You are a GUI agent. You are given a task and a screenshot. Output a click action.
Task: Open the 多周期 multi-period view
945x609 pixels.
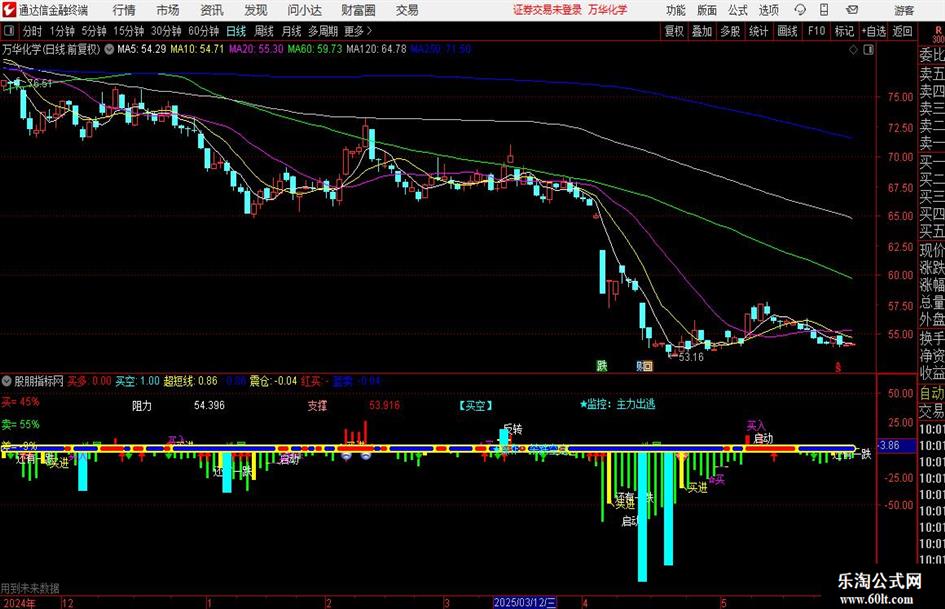323,31
